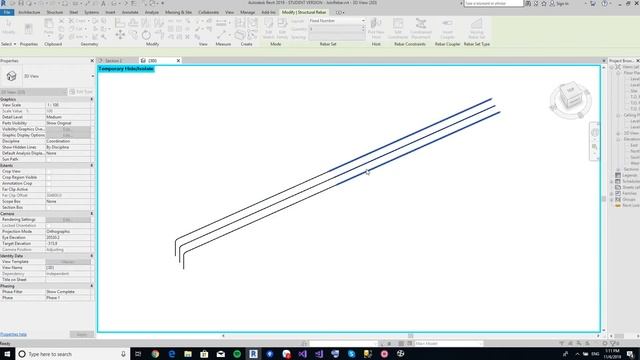Toggle the Far Clip Active checkbox

click(49, 189)
